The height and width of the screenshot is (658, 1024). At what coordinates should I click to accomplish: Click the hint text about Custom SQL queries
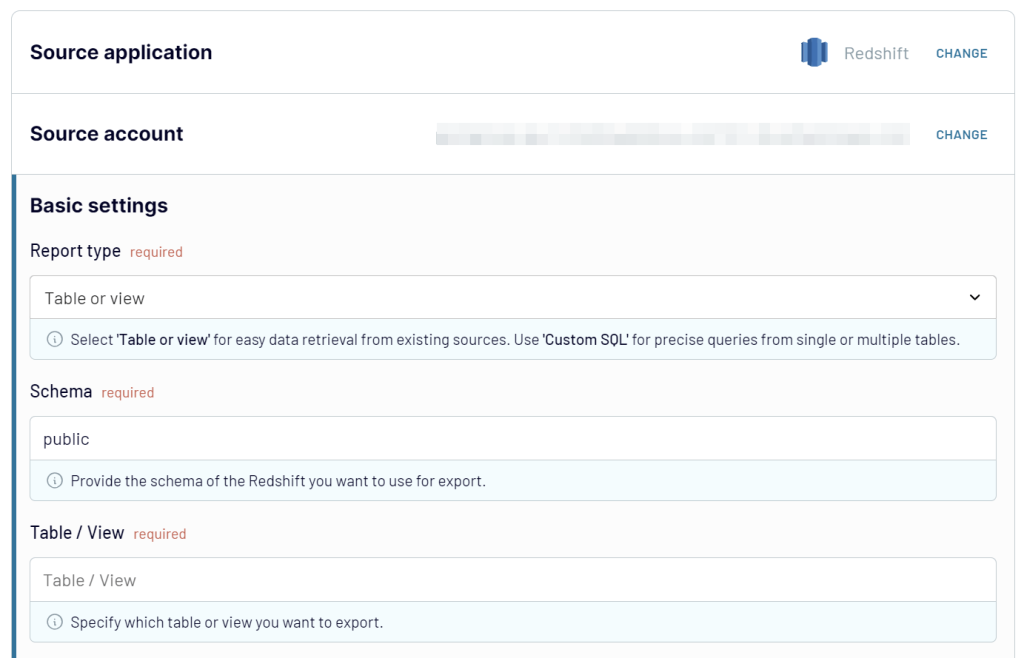pyautogui.click(x=512, y=338)
